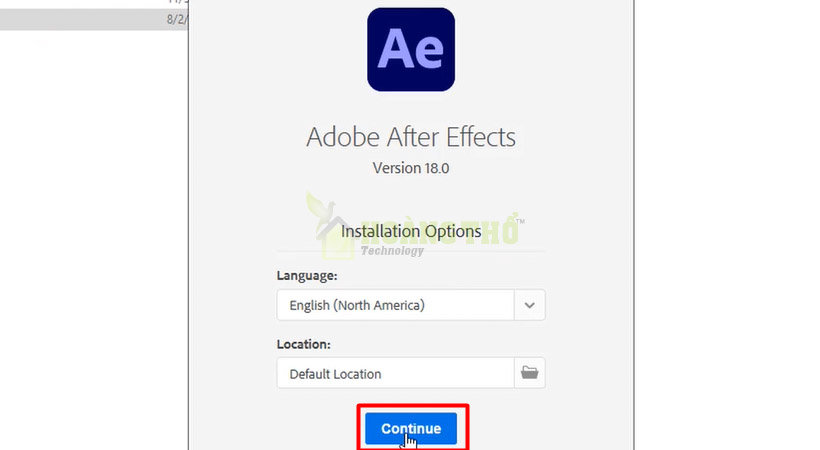Select the Default Location field
820x450 pixels.
click(395, 373)
